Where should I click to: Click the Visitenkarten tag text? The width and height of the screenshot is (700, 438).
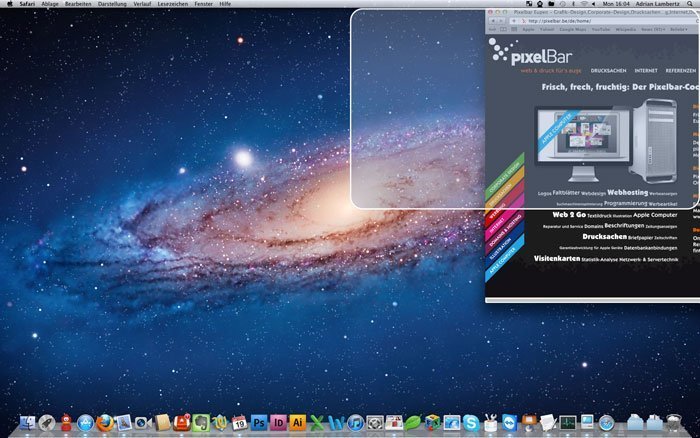557,259
